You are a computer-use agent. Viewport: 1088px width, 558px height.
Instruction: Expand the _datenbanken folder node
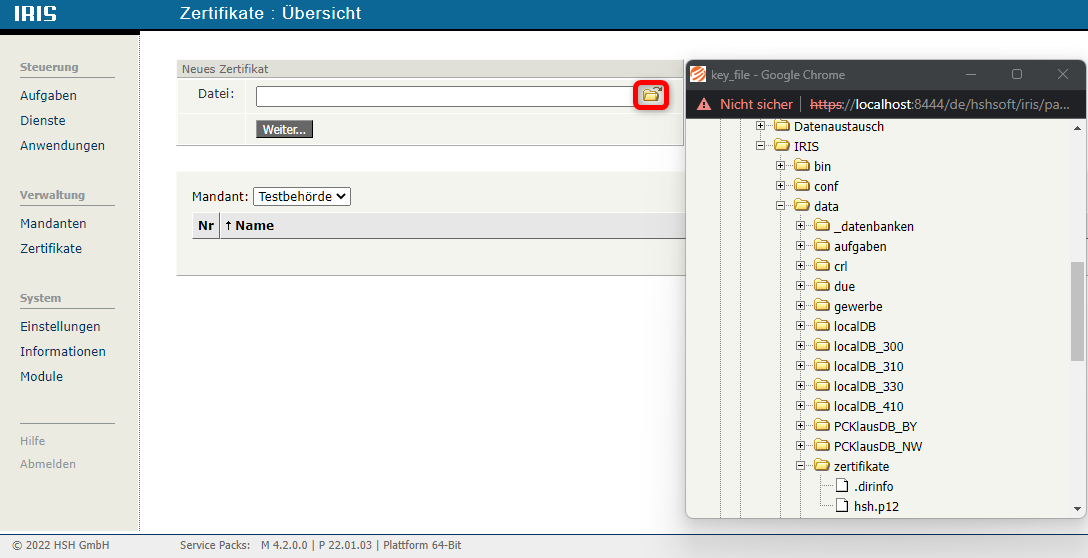801,226
